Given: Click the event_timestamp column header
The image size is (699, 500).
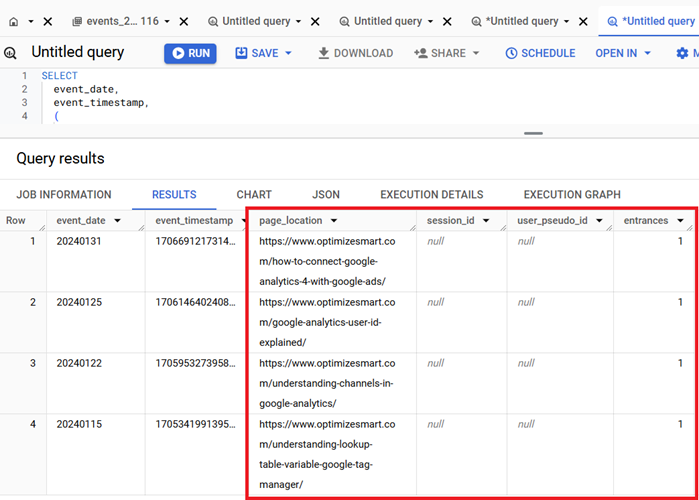Looking at the screenshot, I should (194, 221).
